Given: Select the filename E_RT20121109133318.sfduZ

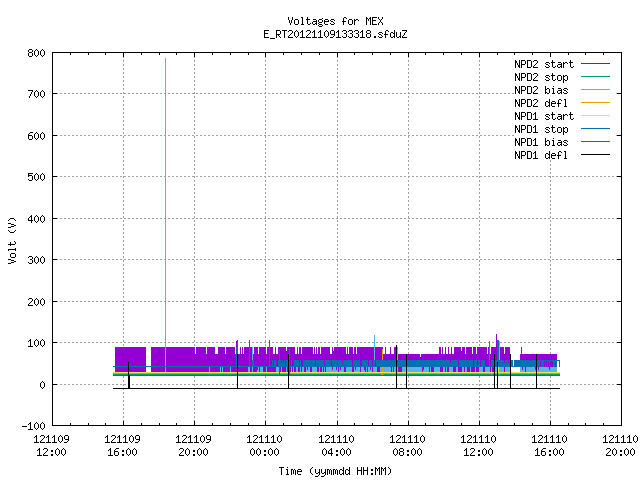Looking at the screenshot, I should point(335,34).
